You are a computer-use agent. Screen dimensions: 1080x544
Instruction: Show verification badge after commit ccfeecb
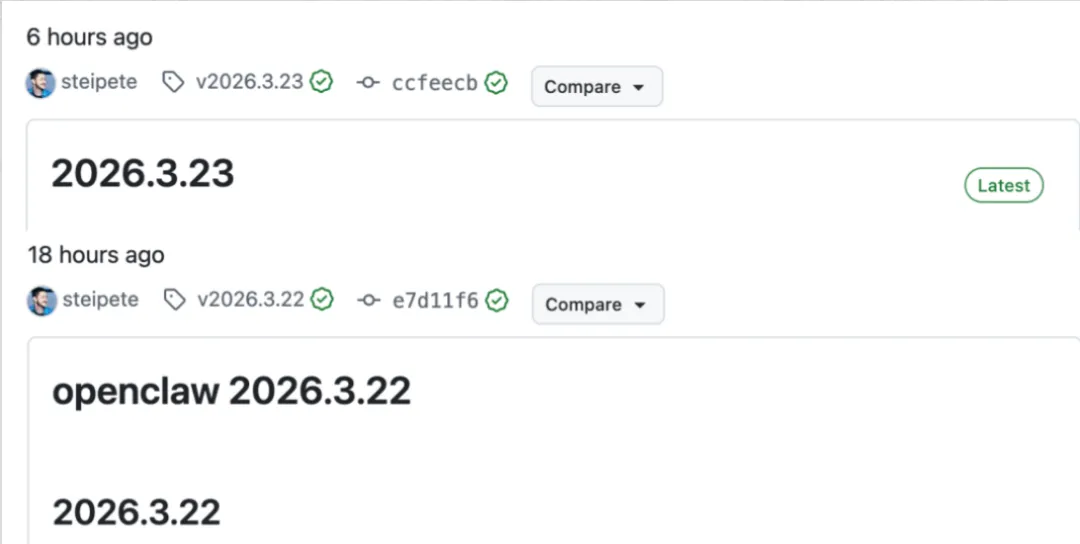(496, 83)
